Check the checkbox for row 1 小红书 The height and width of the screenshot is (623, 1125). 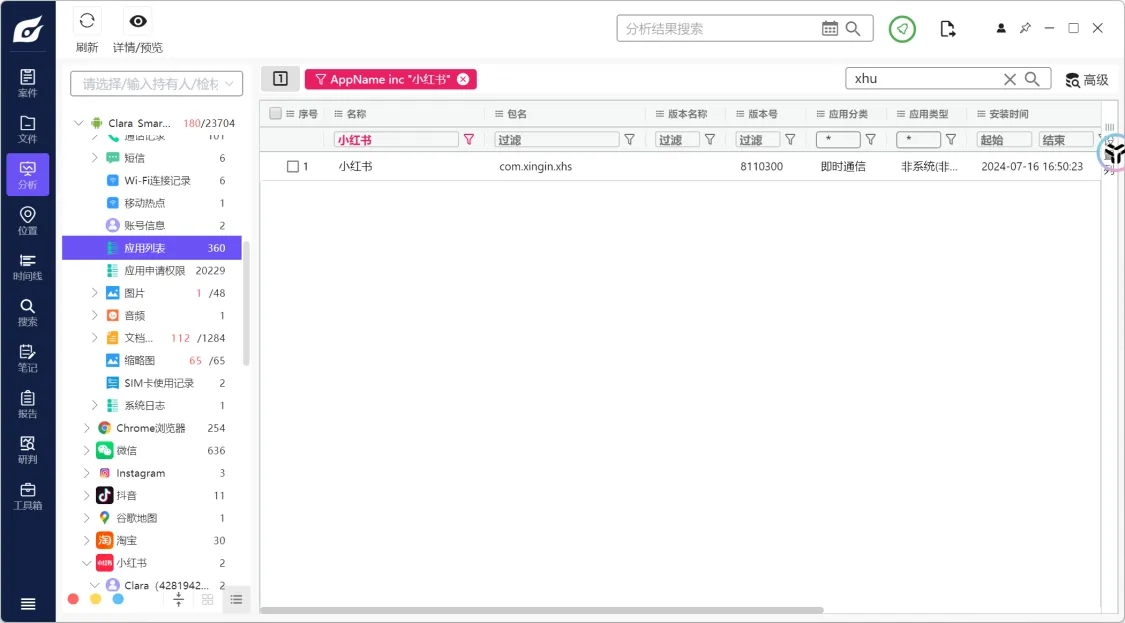(293, 167)
